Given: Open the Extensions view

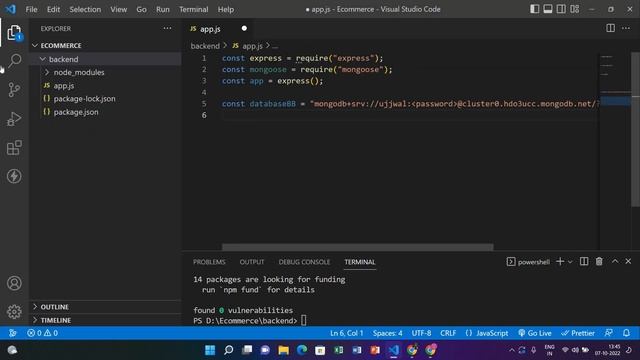Looking at the screenshot, I should tap(14, 147).
